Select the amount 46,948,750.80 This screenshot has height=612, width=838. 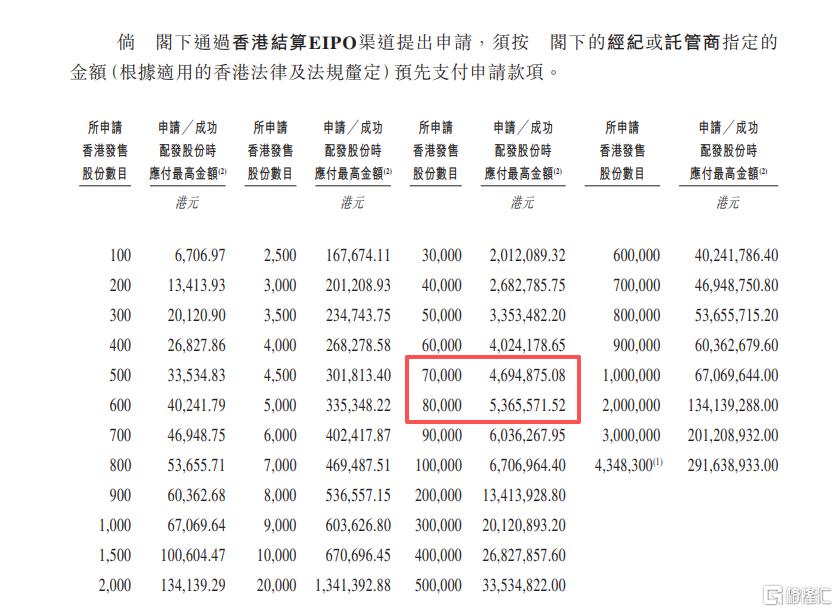[x=736, y=285]
